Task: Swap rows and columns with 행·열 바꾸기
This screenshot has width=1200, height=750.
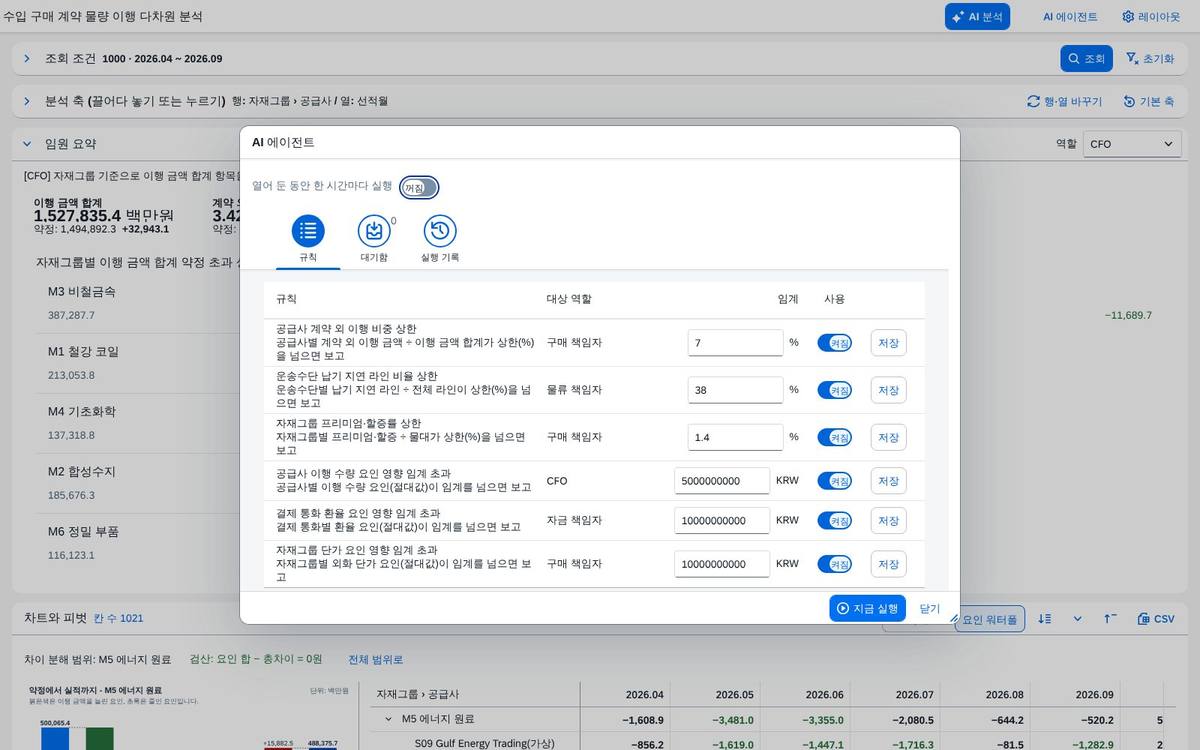Action: tap(1064, 102)
